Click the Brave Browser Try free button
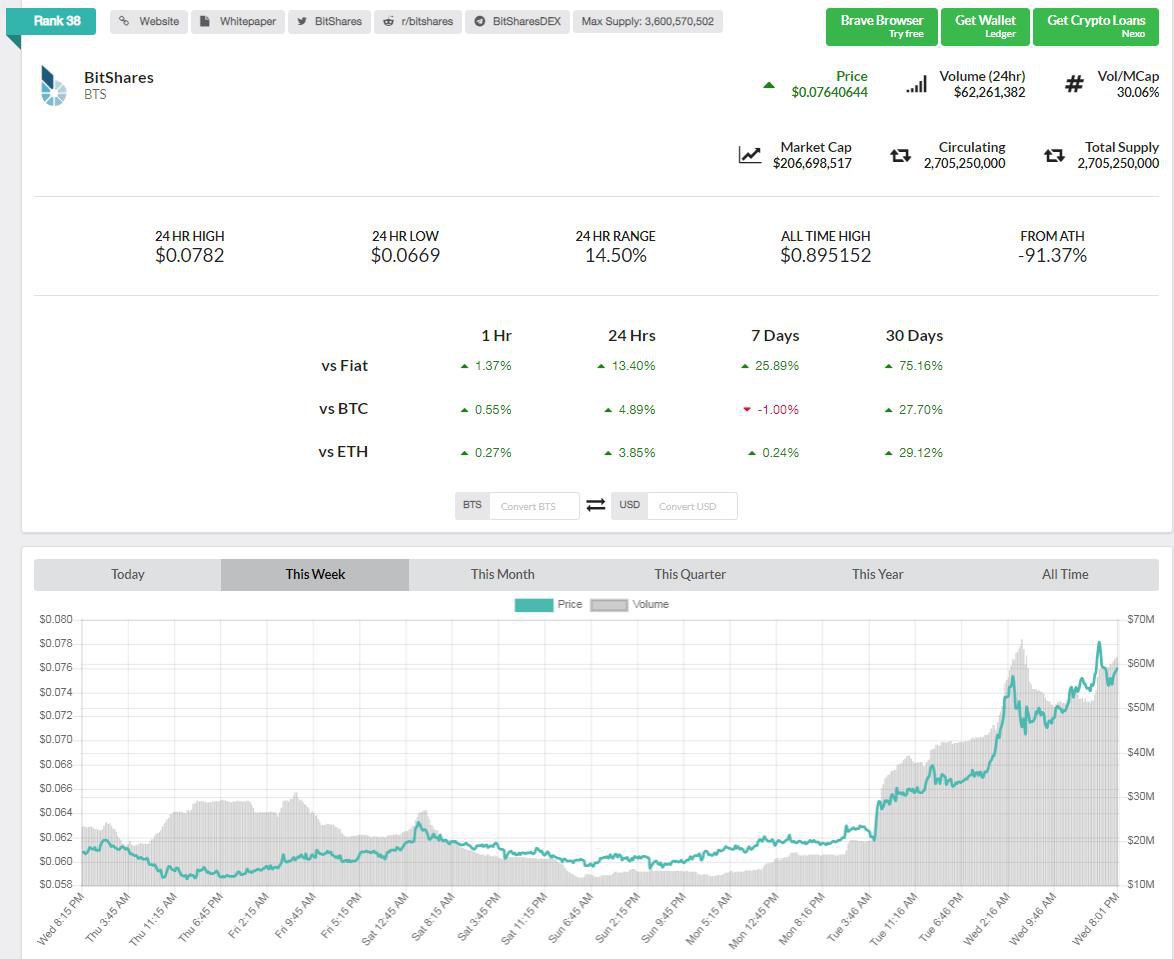This screenshot has width=1174, height=959. point(881,27)
